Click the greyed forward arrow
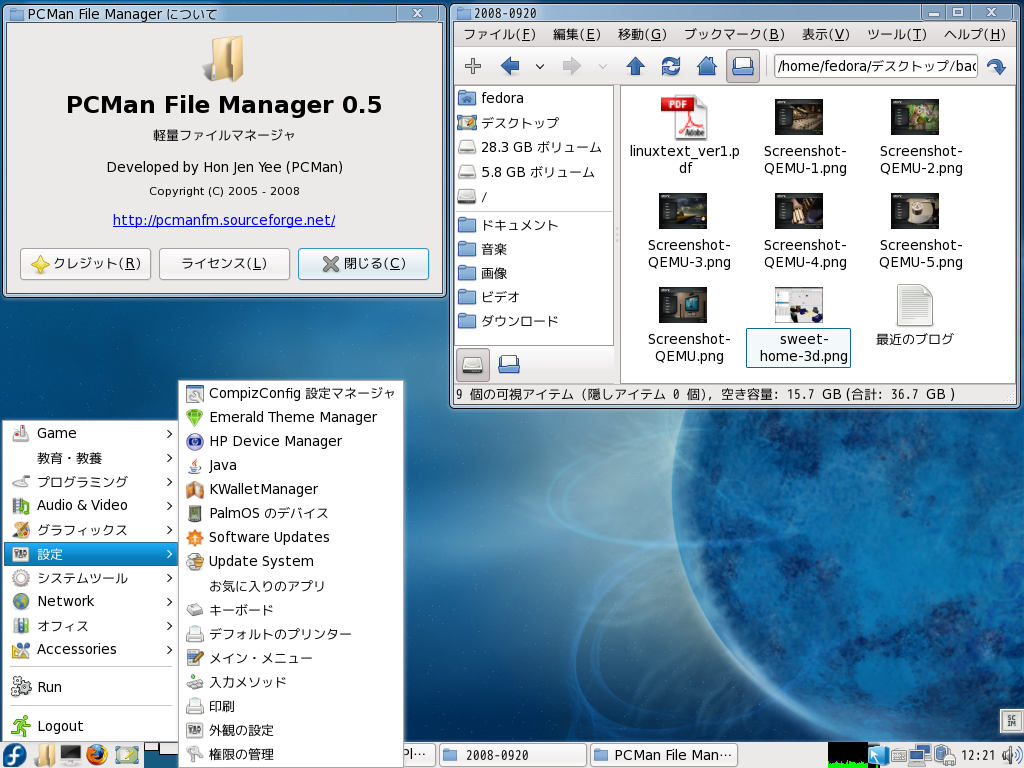1024x768 pixels. [571, 66]
